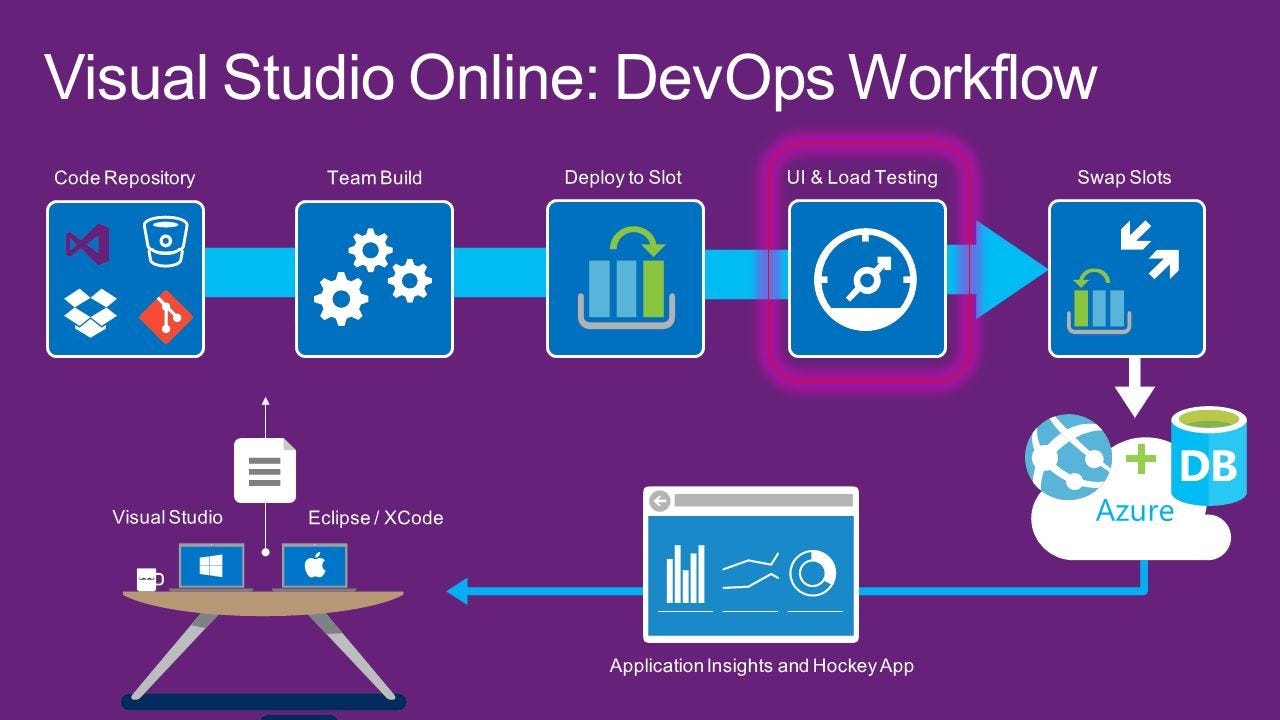Screen dimensions: 1280x720
Task: Select the Windows logo on the laptop
Action: [x=213, y=567]
